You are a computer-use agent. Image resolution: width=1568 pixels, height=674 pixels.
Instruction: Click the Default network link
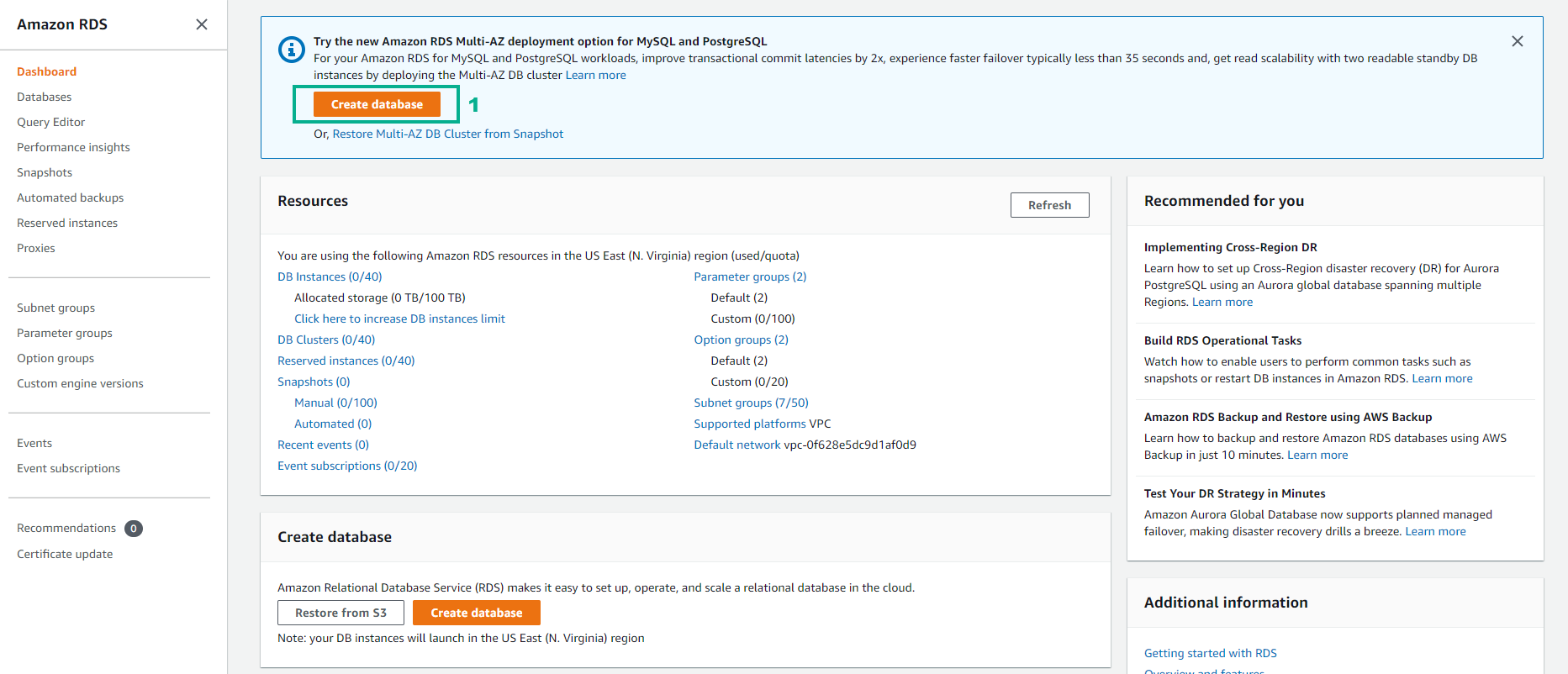(x=737, y=445)
